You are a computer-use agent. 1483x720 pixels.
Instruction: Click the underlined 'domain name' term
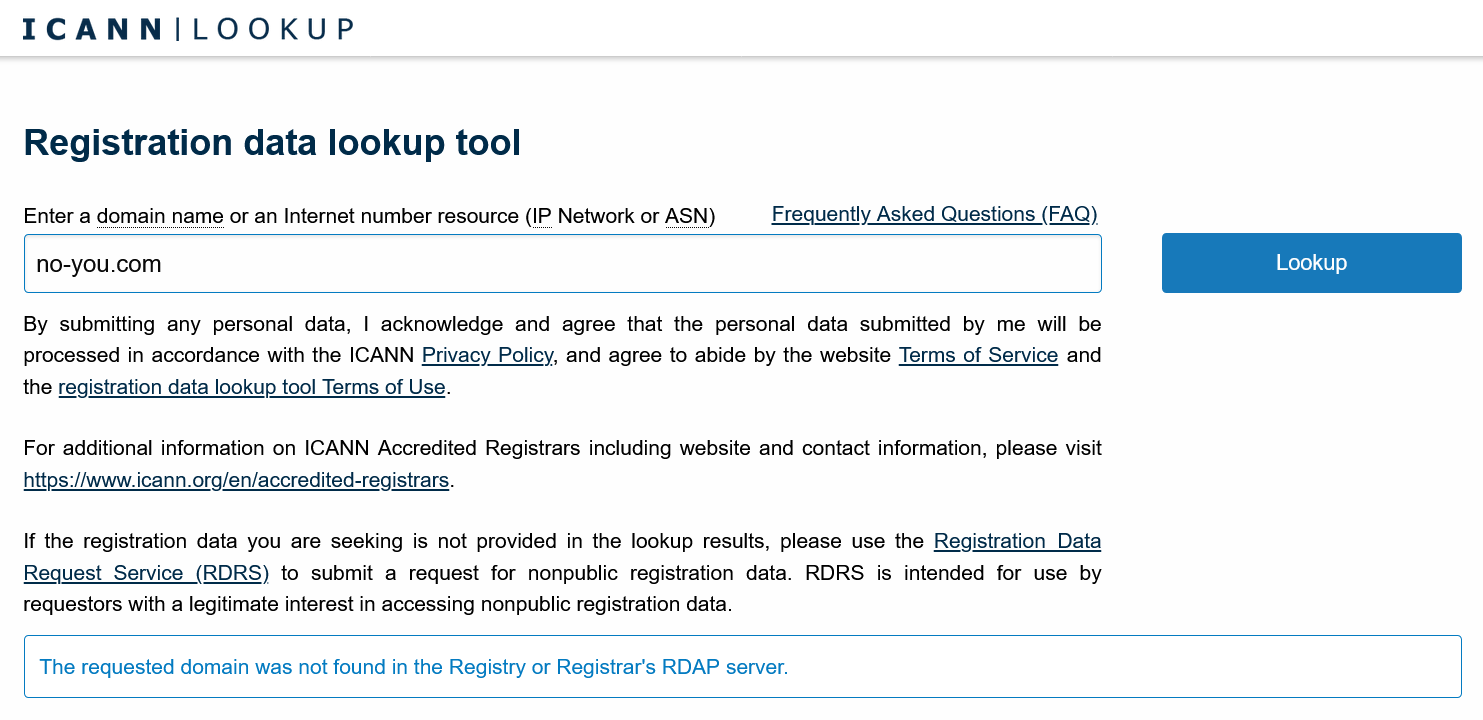160,216
